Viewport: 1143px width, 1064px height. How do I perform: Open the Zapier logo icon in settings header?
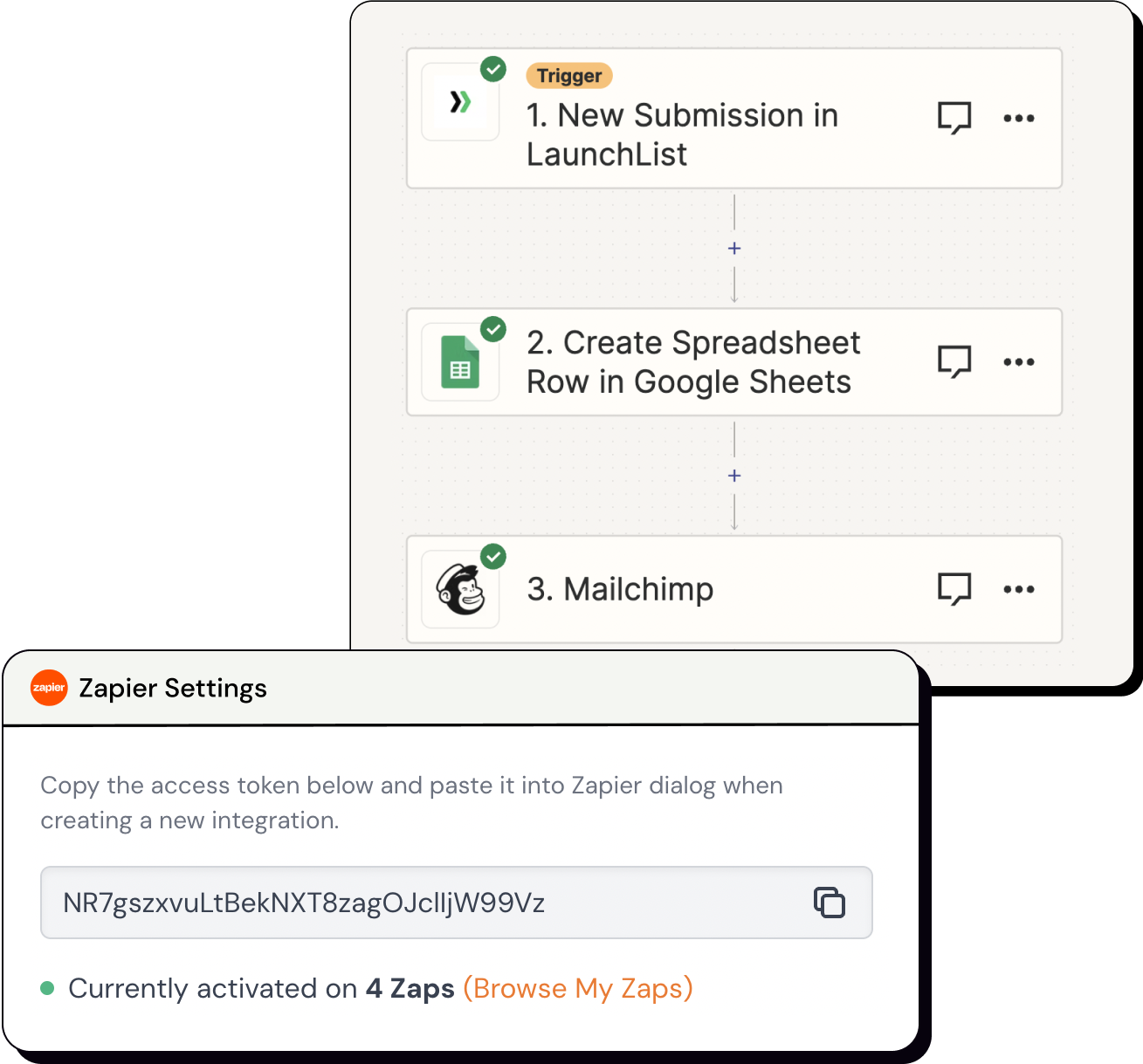[50, 688]
